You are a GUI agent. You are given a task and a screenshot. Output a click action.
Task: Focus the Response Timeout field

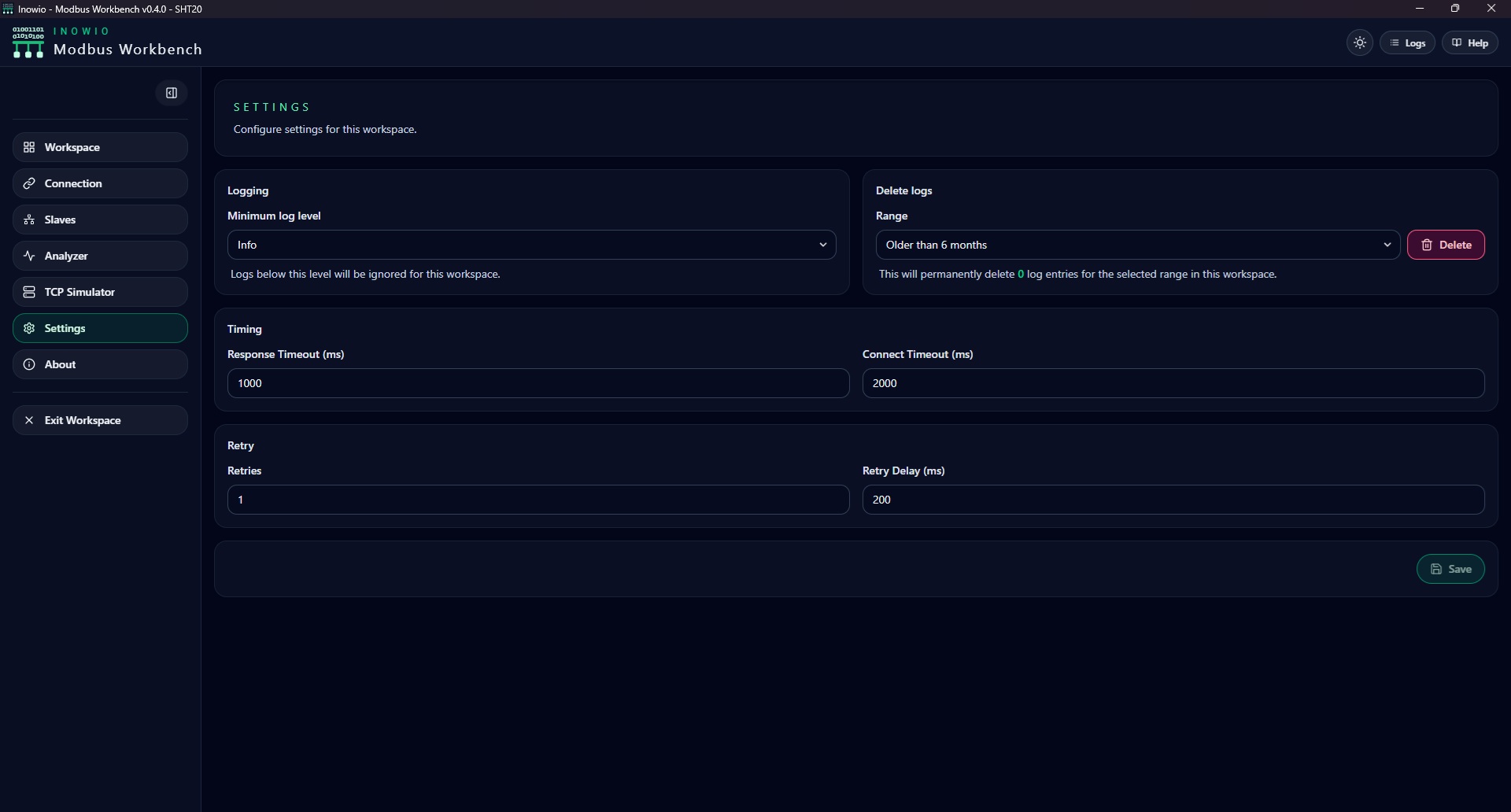tap(538, 383)
